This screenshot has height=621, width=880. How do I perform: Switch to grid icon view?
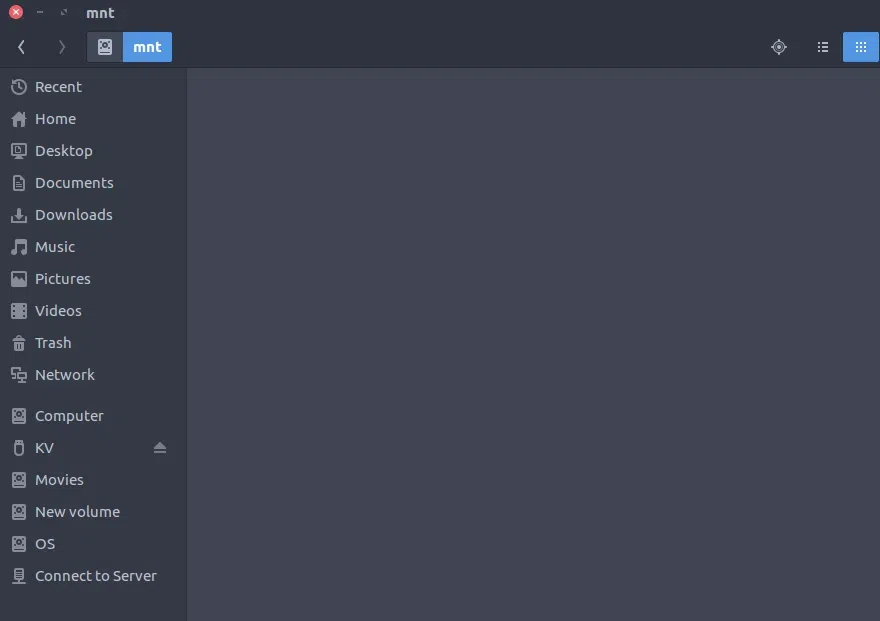(x=860, y=47)
